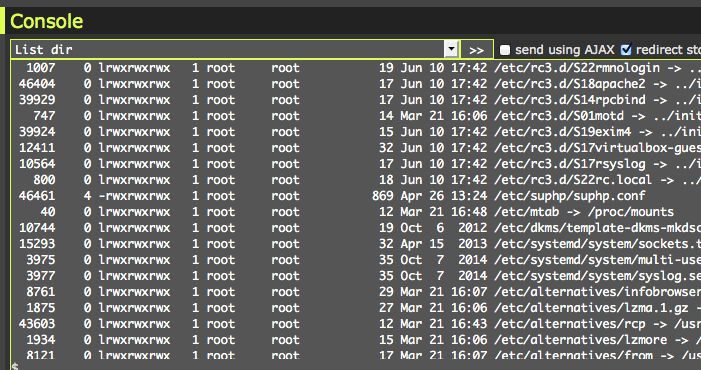Click timestamp Mar 21 16:43
The image size is (701, 370).
pos(444,324)
